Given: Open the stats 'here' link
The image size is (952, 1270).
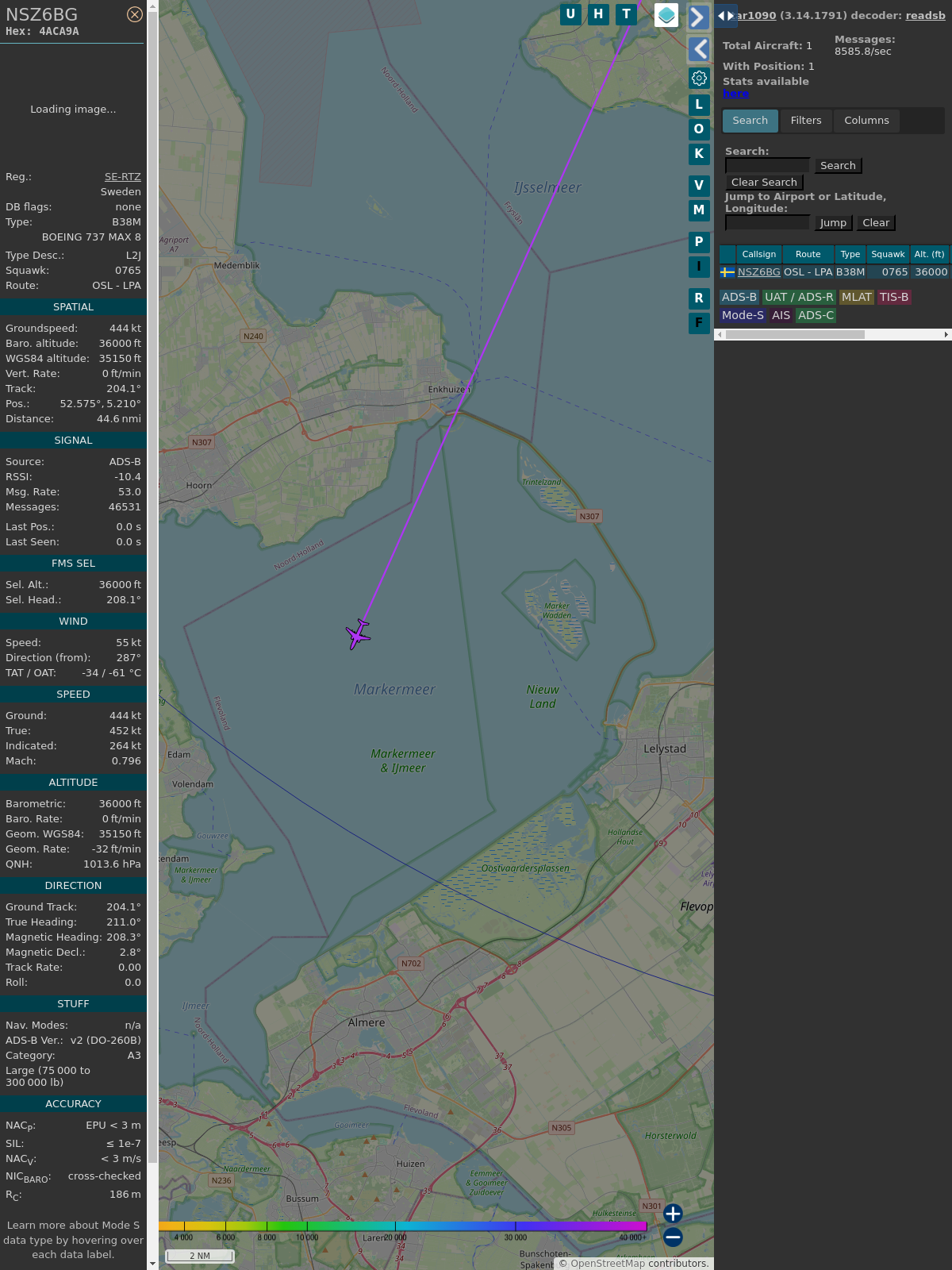Looking at the screenshot, I should point(735,94).
